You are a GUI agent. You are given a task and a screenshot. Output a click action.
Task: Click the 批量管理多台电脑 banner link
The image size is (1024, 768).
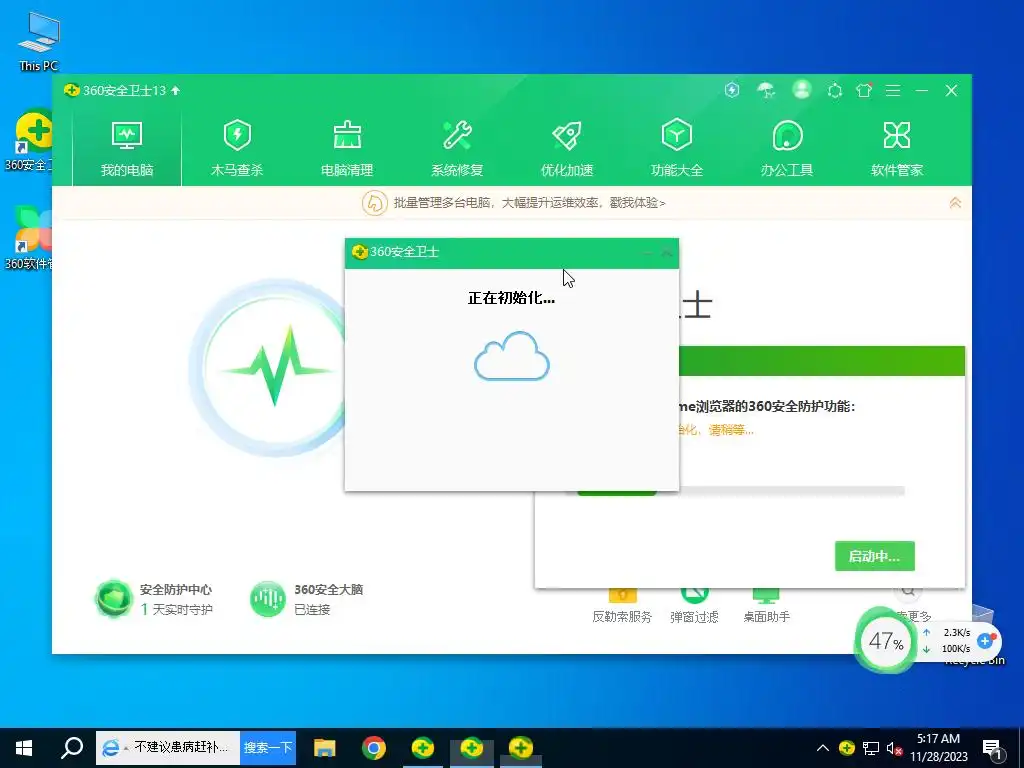tap(529, 203)
